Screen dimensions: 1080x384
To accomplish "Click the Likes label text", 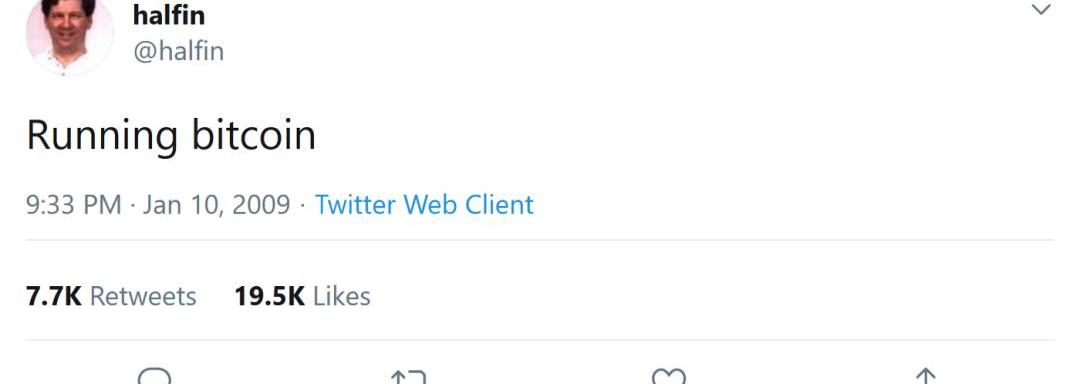I will pos(342,296).
